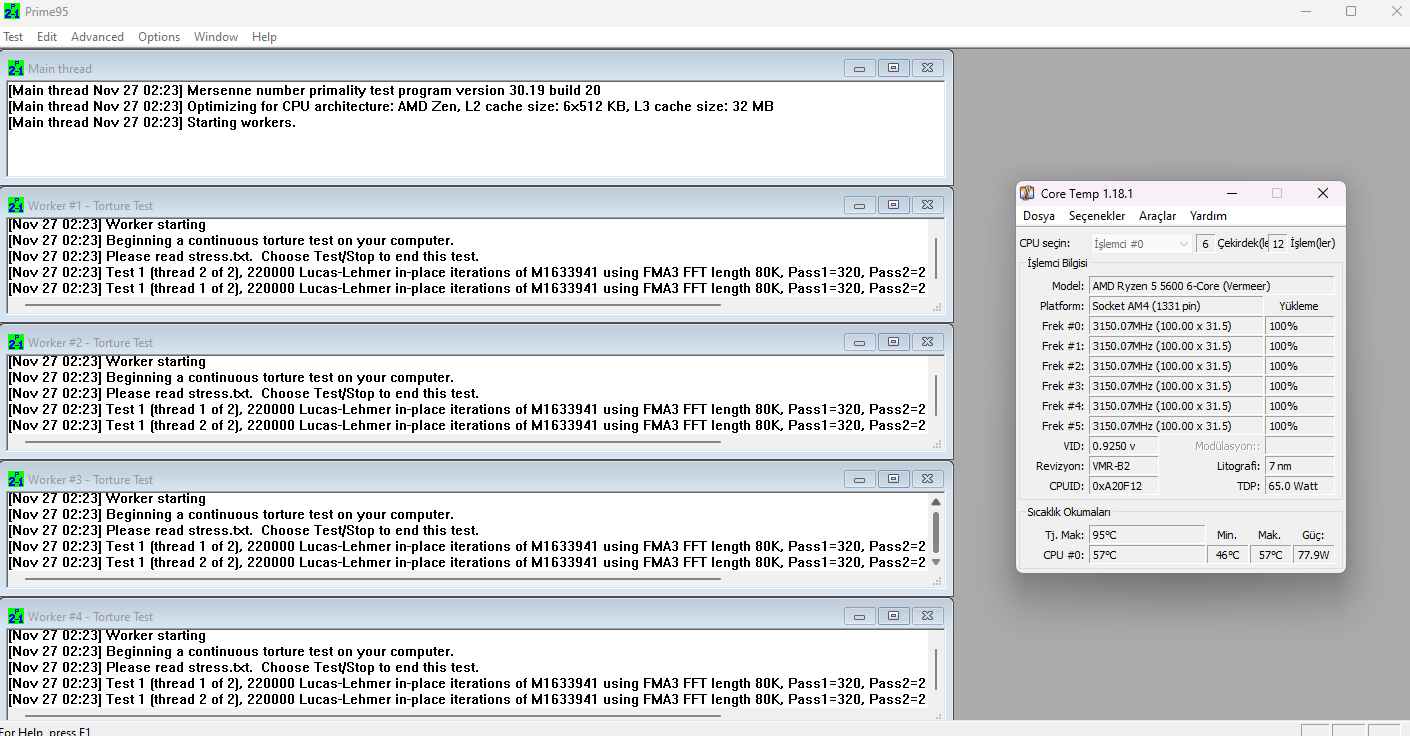This screenshot has height=736, width=1410.
Task: Open the Advanced menu in Prime95
Action: 97,37
